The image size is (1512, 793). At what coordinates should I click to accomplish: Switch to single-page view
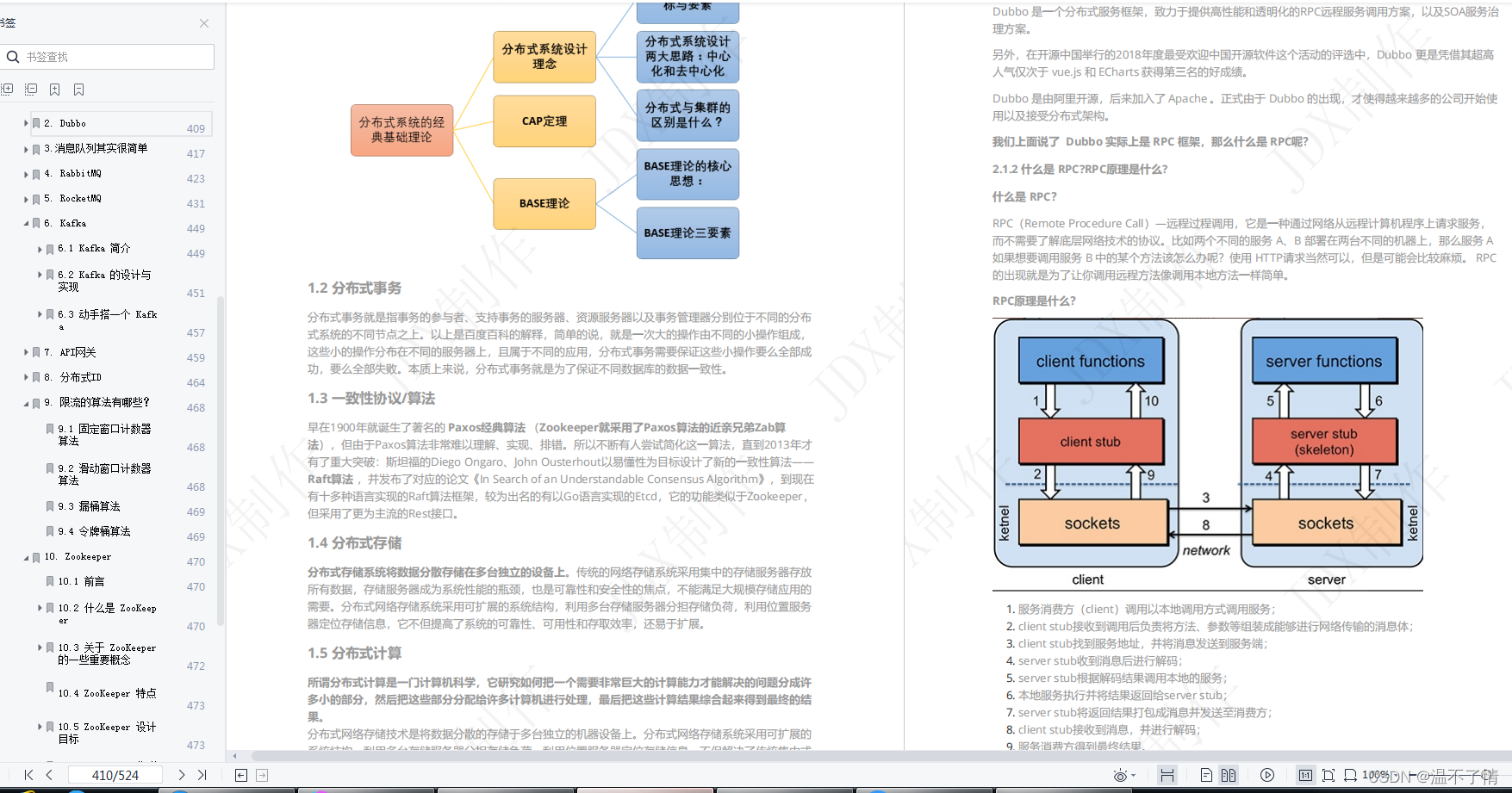pos(1206,775)
